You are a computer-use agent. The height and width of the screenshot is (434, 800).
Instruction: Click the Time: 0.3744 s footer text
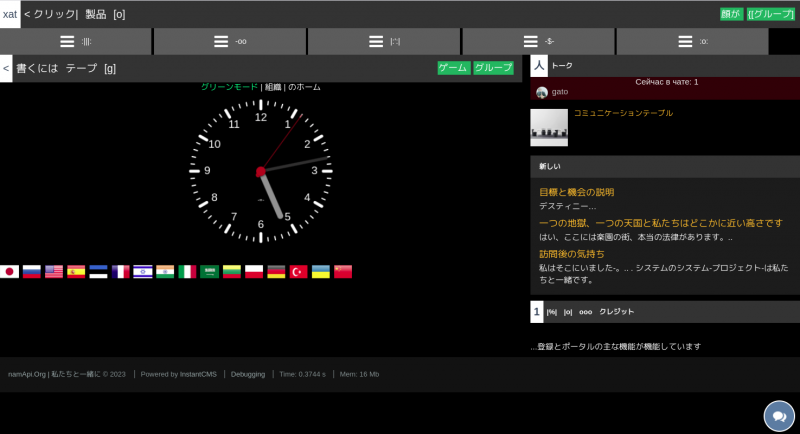point(303,374)
